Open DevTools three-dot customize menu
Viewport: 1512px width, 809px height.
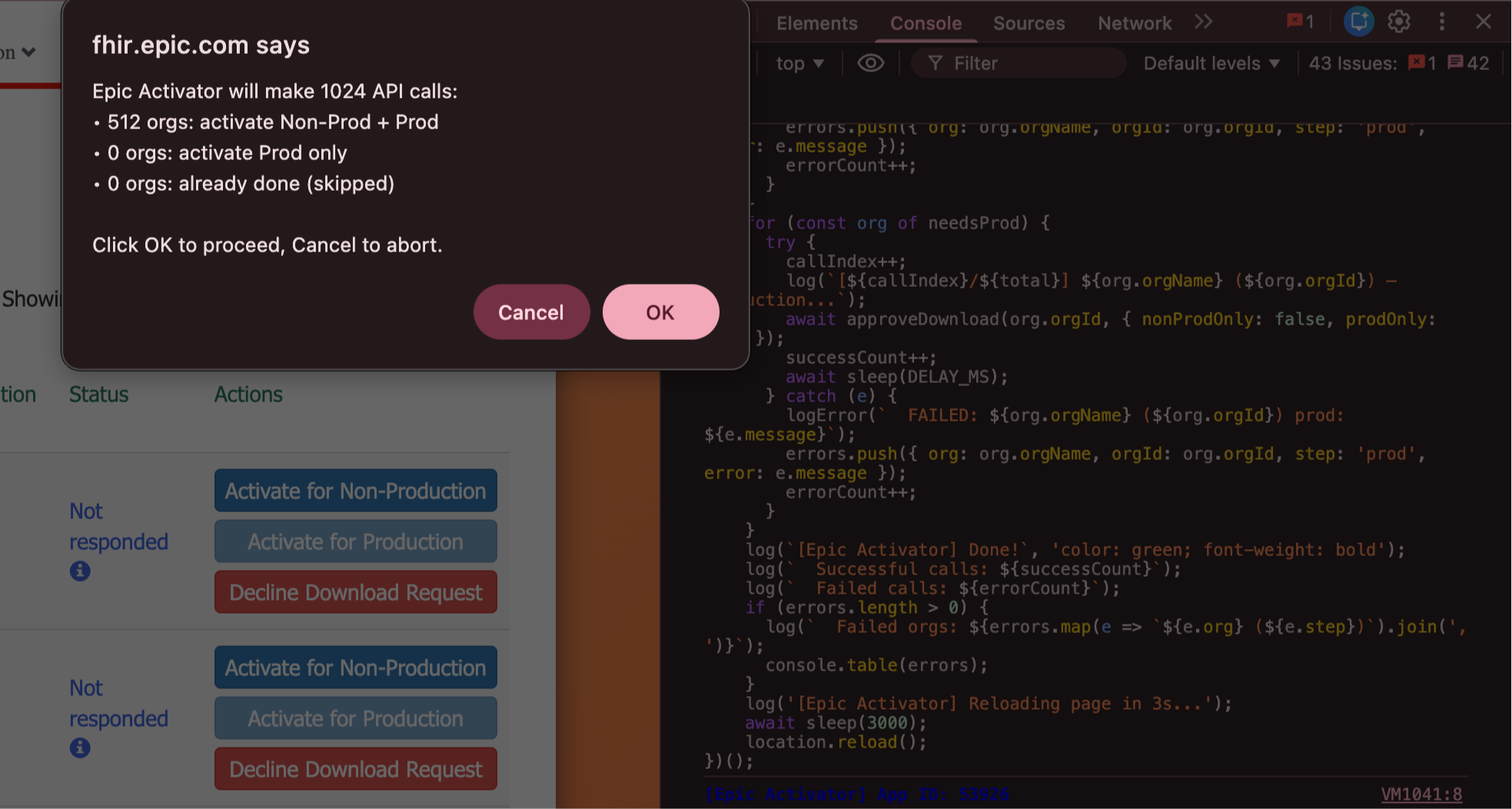coord(1442,22)
